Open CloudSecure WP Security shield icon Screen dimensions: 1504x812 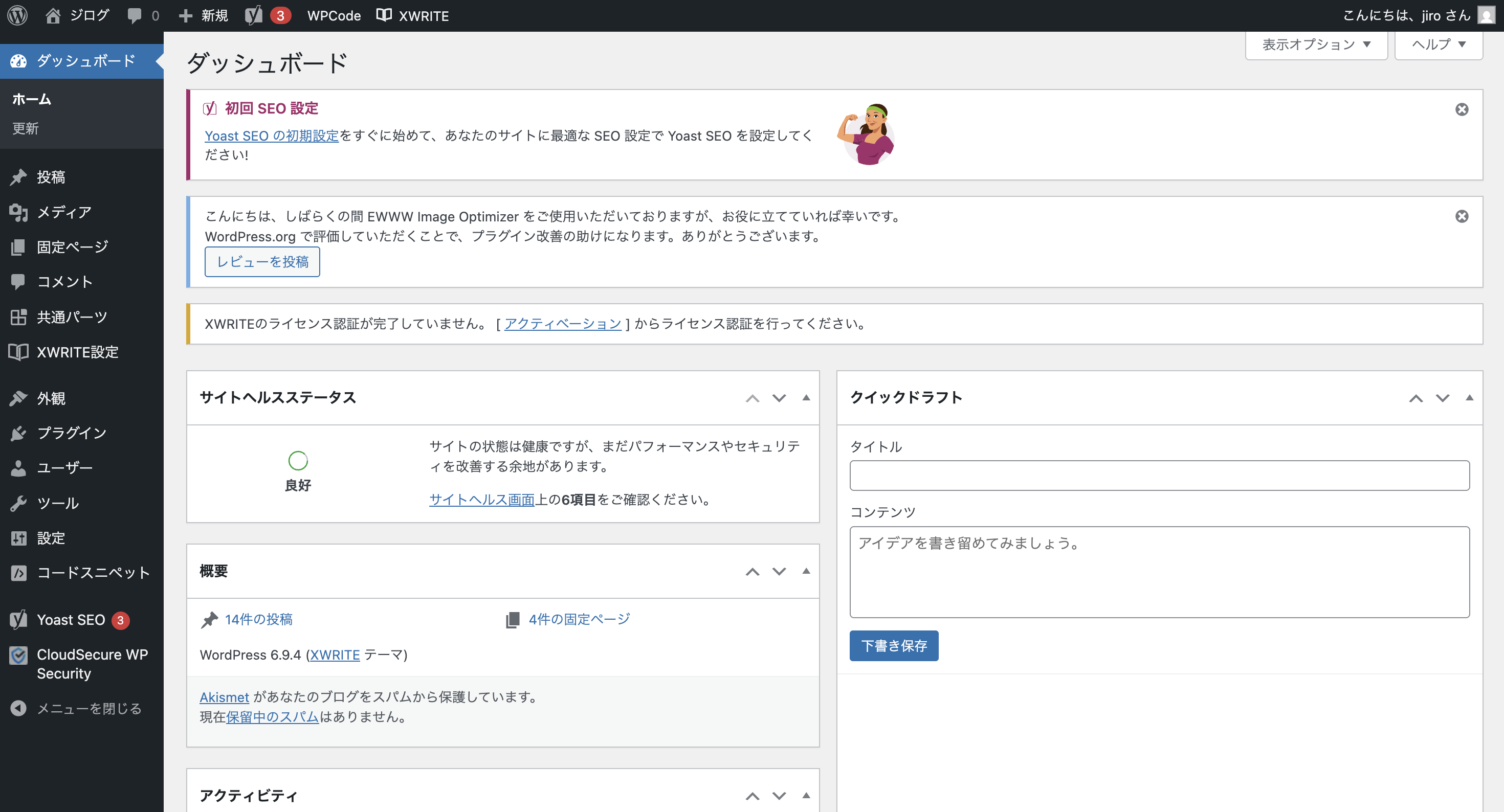pos(19,656)
